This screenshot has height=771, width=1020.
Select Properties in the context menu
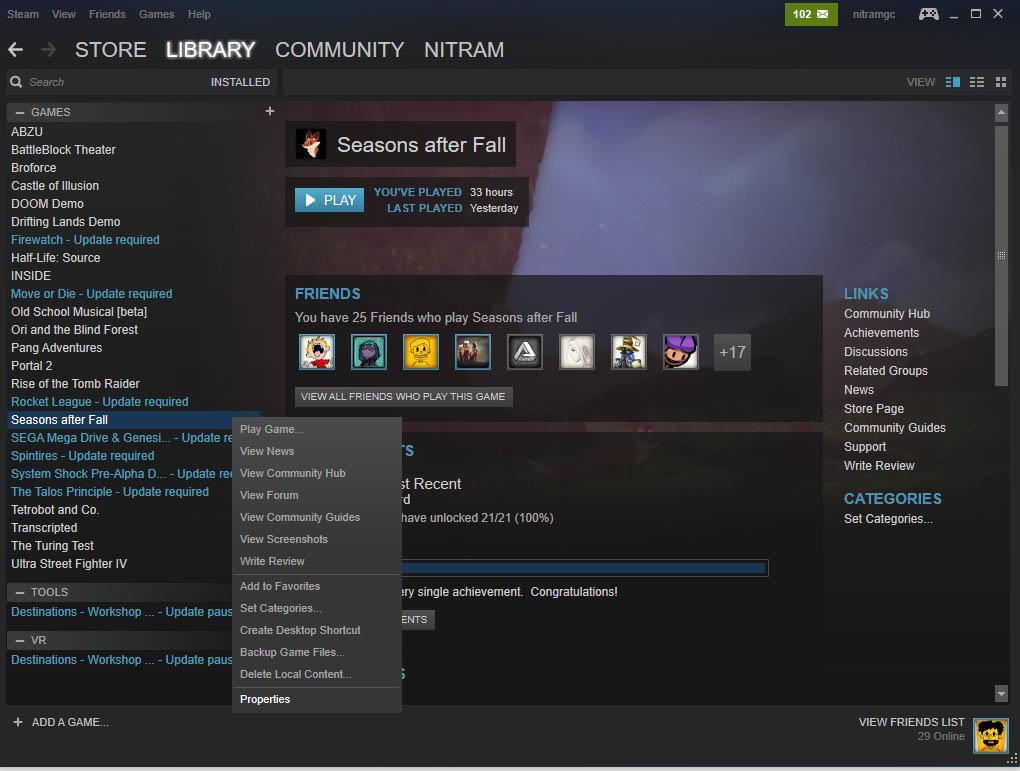tap(317, 699)
